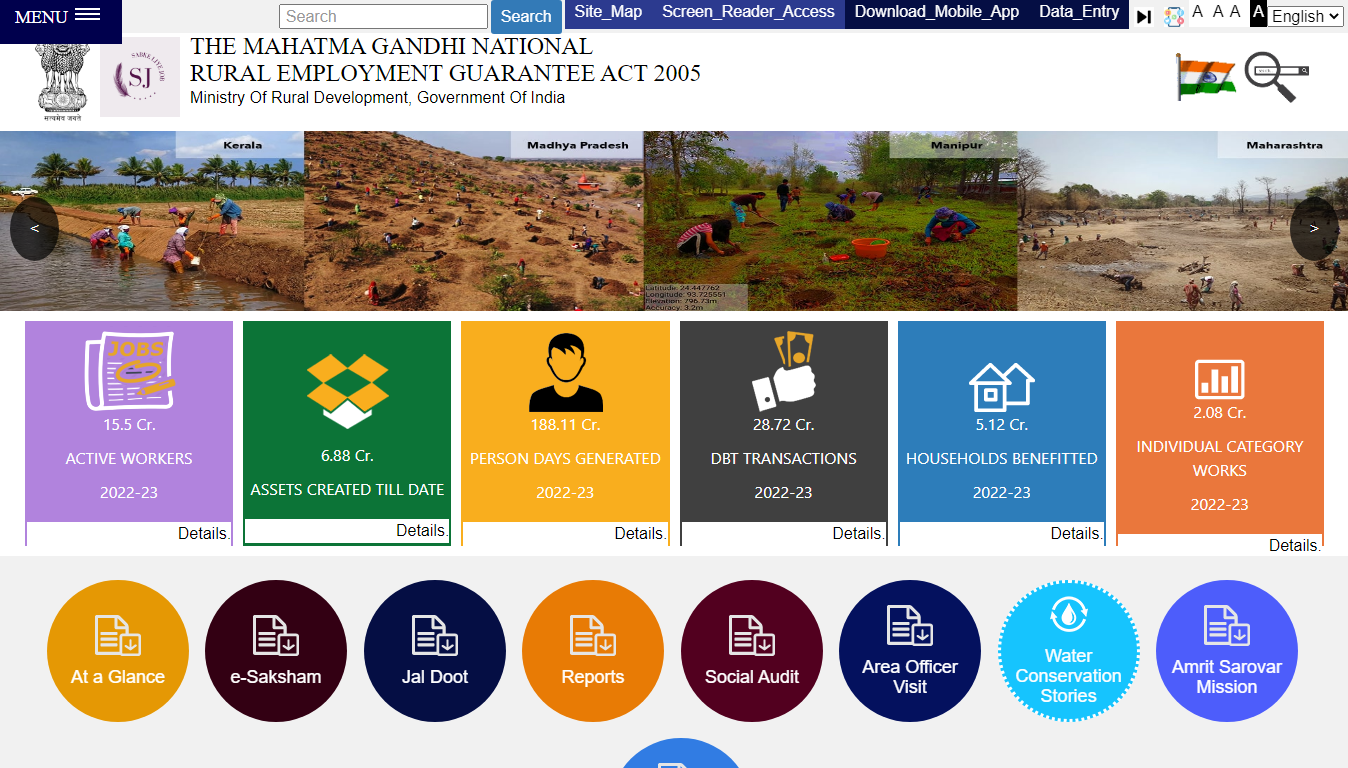This screenshot has height=768, width=1348.
Task: Click the blue Search button
Action: pyautogui.click(x=526, y=17)
